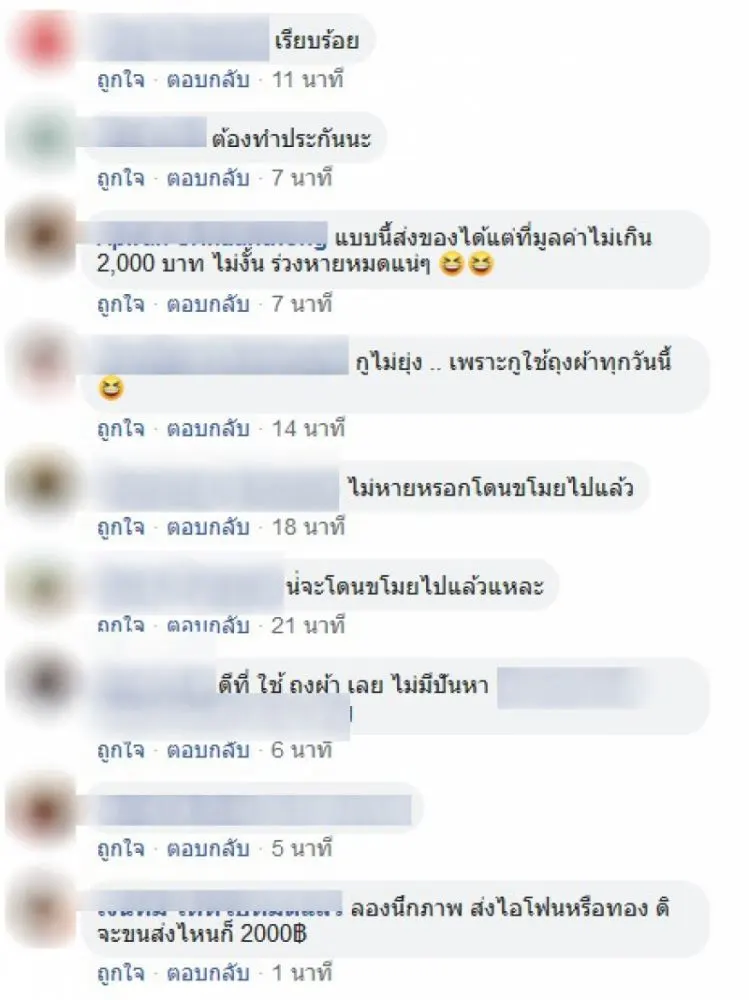This screenshot has width=749, height=1000.
Task: Like the comment ไม่หายหรอกโดนขโมยไปแล้ว
Action: pyautogui.click(x=121, y=527)
